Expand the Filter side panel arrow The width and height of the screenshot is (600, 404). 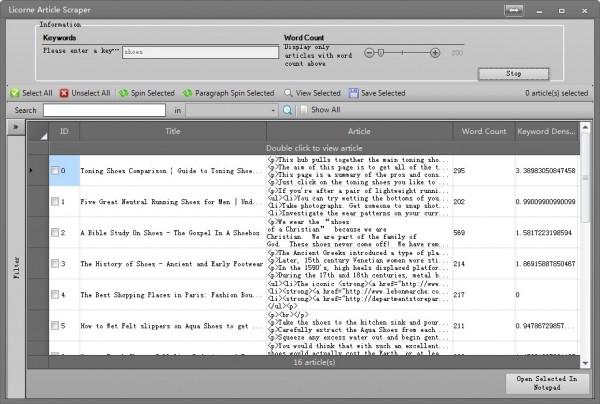coord(16,127)
